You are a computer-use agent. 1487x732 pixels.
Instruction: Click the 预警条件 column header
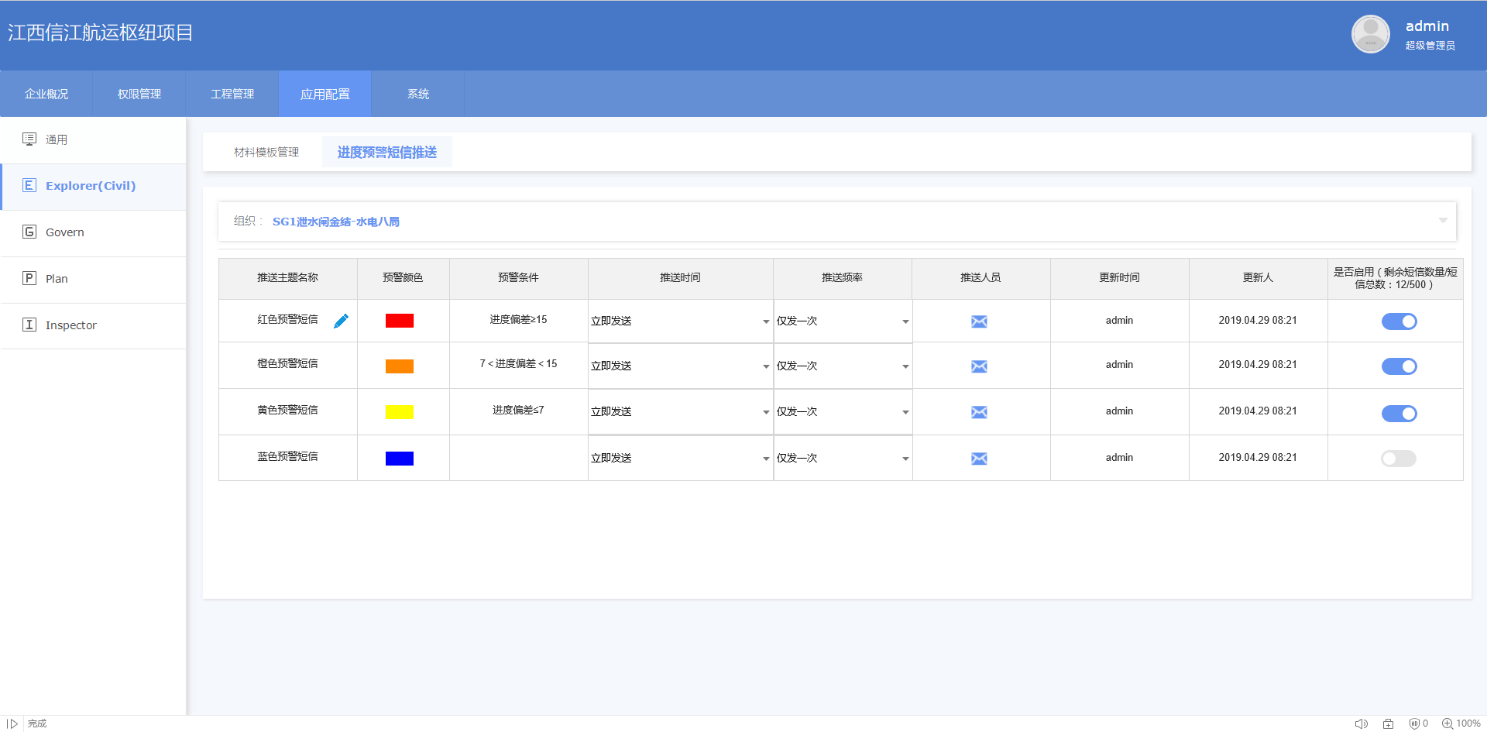(x=518, y=279)
